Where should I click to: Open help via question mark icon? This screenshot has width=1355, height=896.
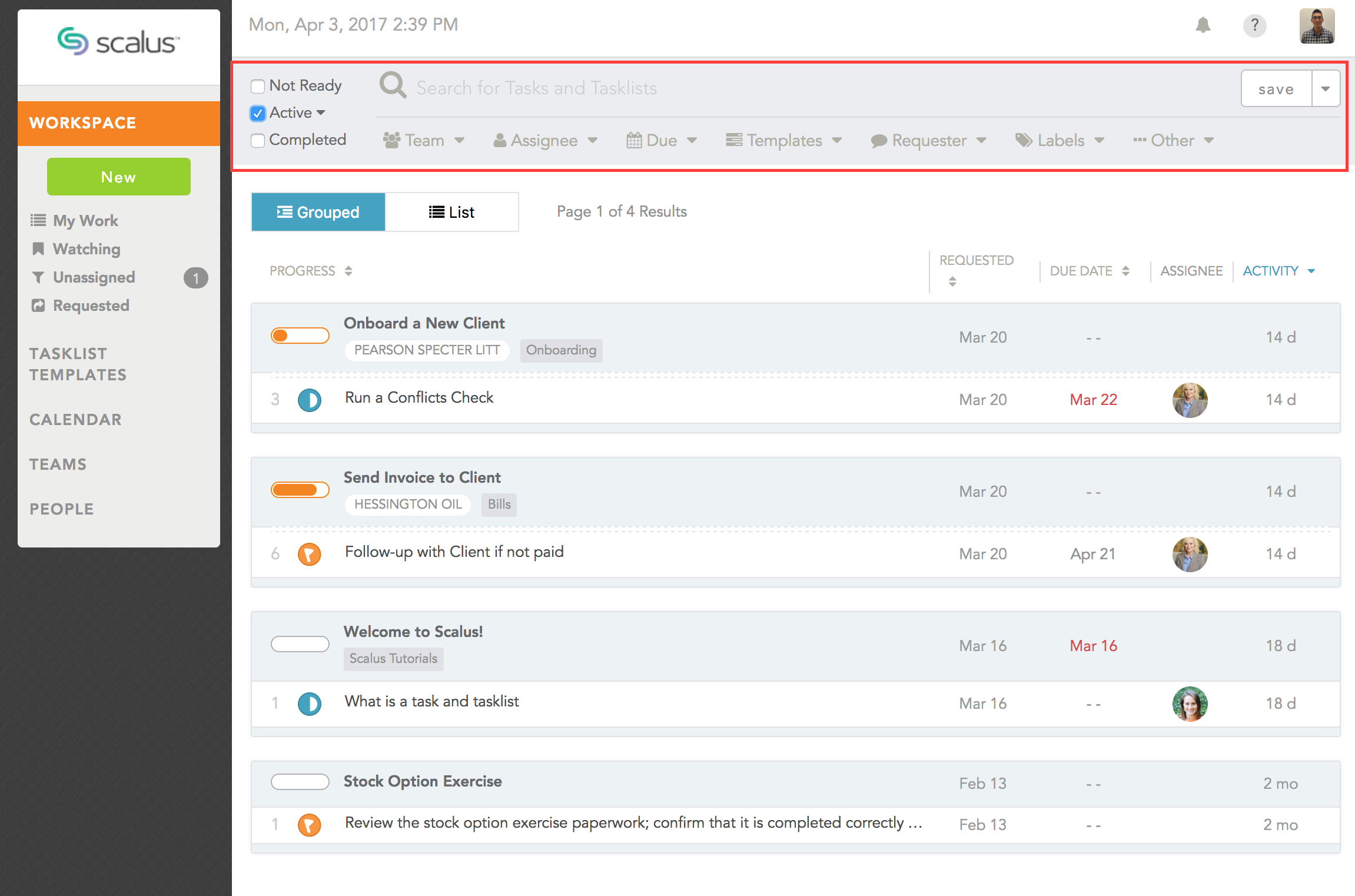(x=1254, y=25)
